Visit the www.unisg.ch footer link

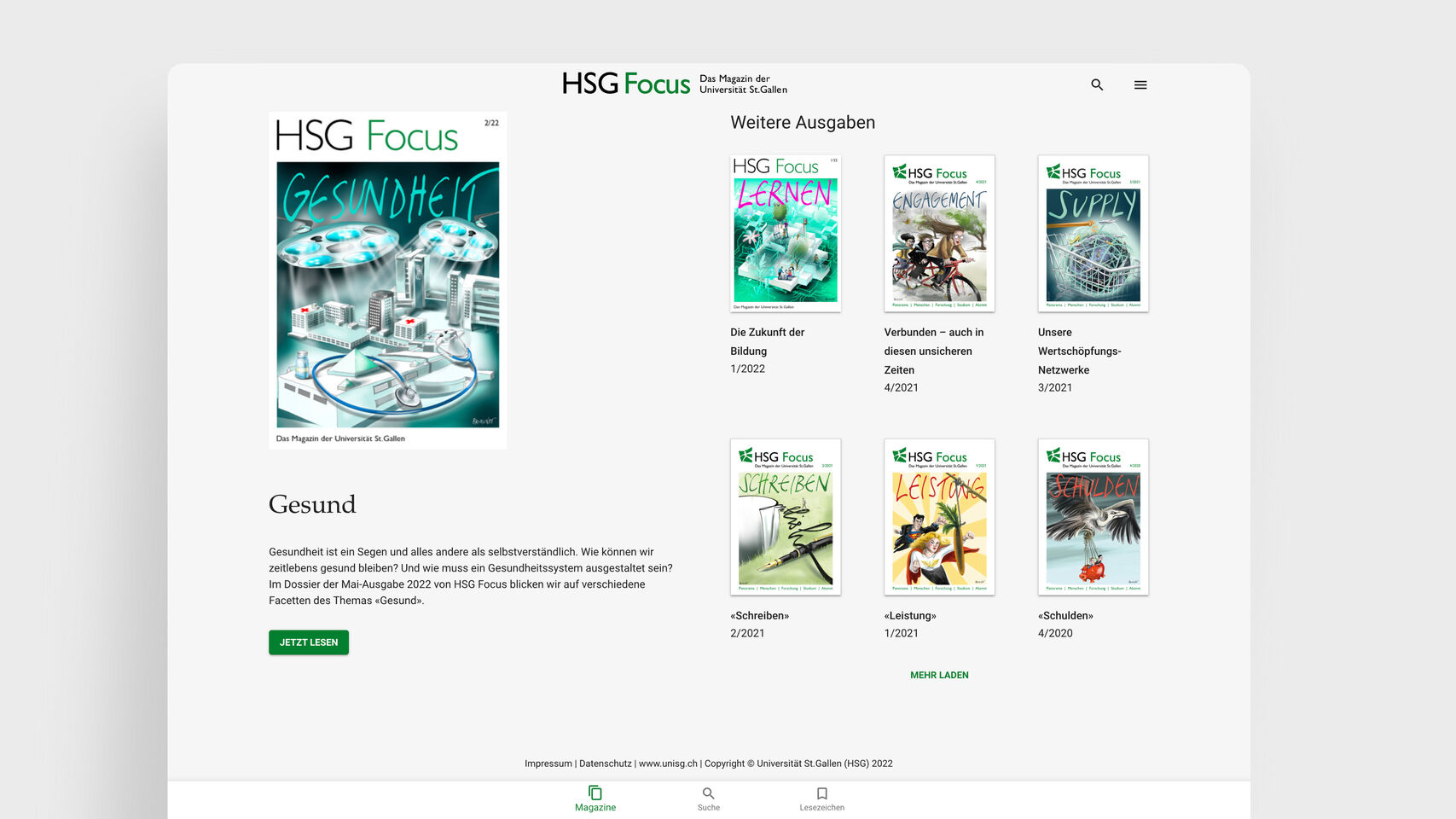(x=668, y=764)
